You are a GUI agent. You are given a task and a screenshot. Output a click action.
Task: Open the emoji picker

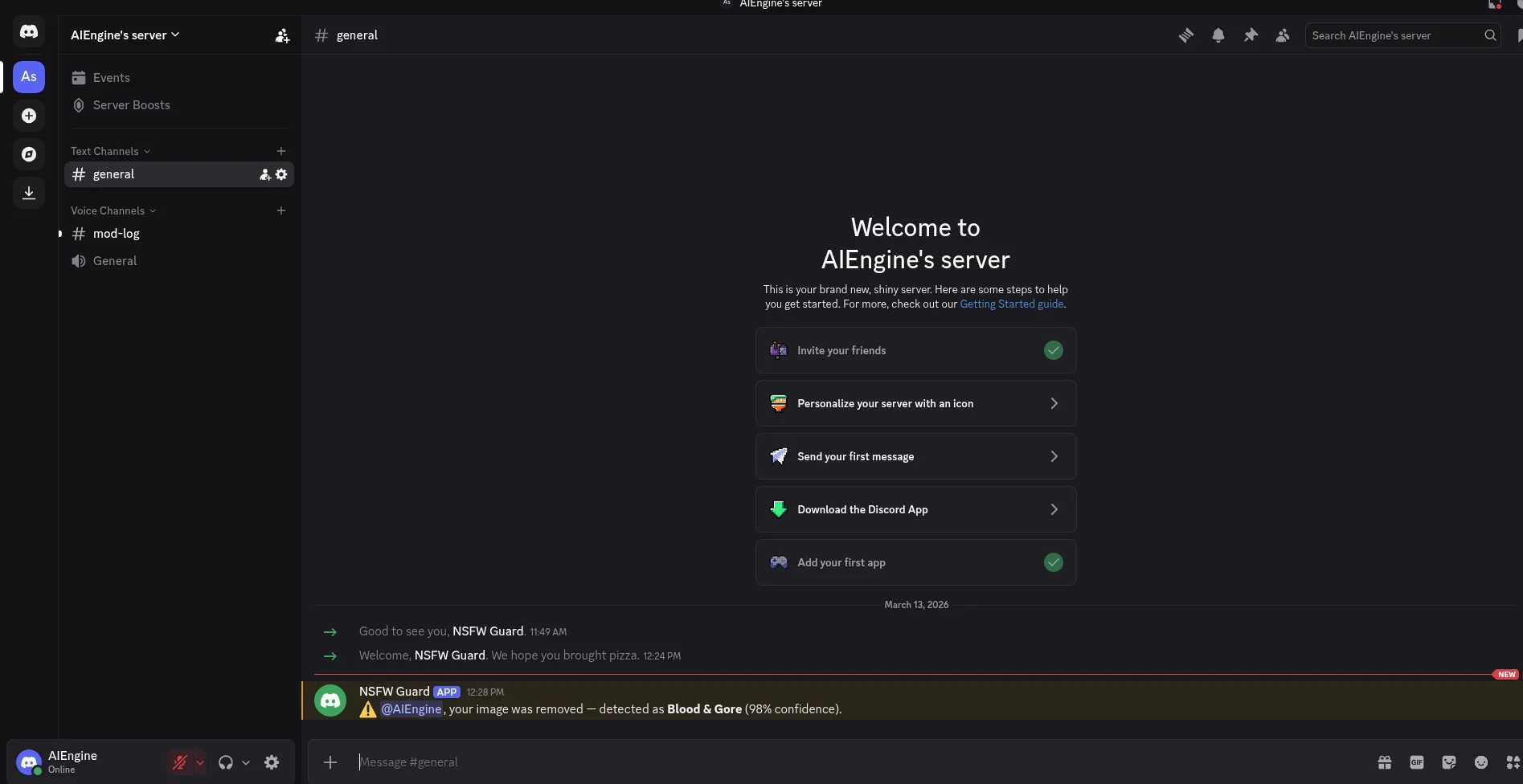[x=1480, y=762]
